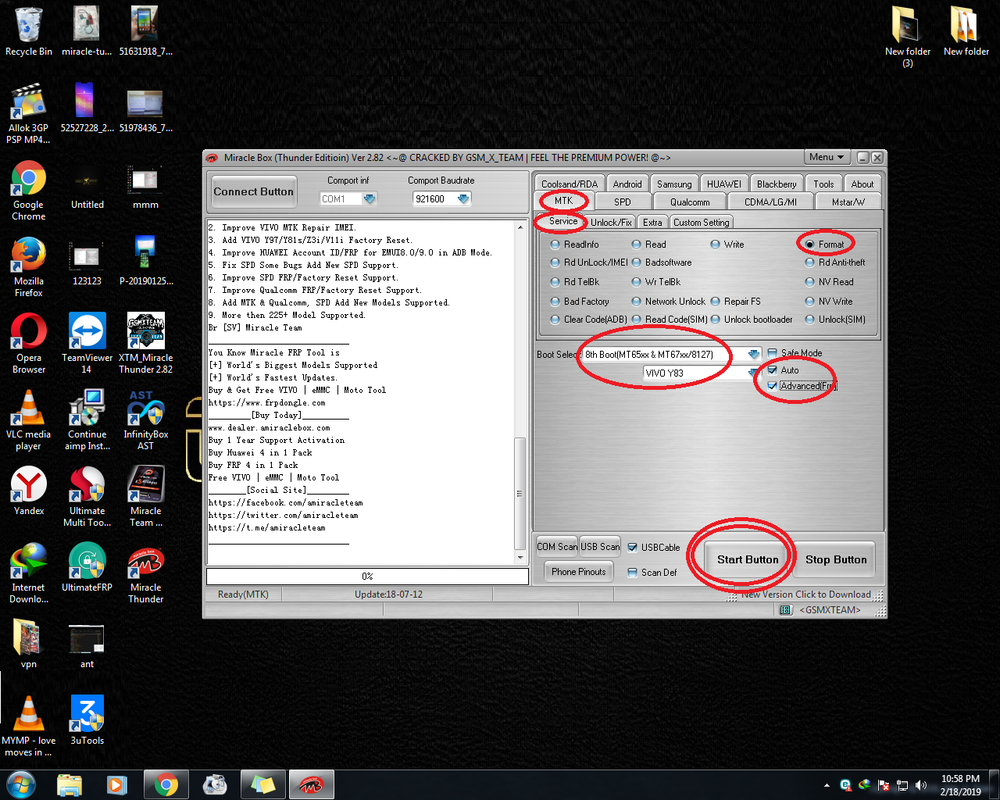Screen dimensions: 1000x800
Task: Select the Allok 3GP PSP MP4 shortcut
Action: pyautogui.click(x=28, y=114)
